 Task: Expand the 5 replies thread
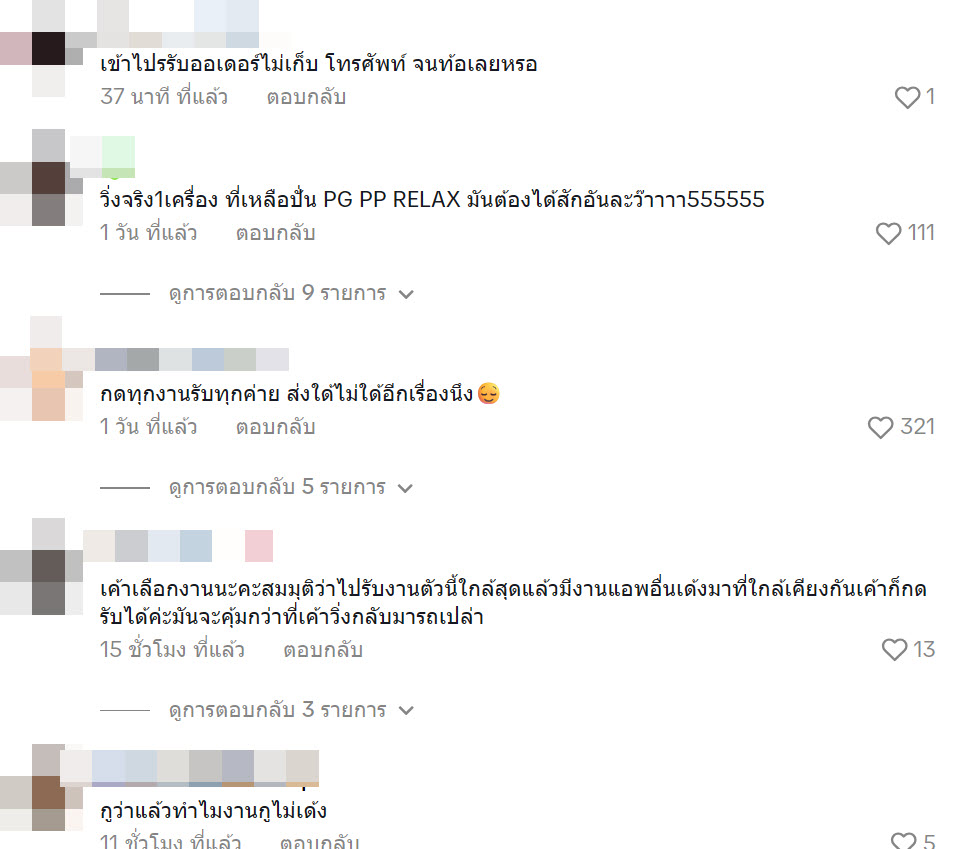pos(291,488)
